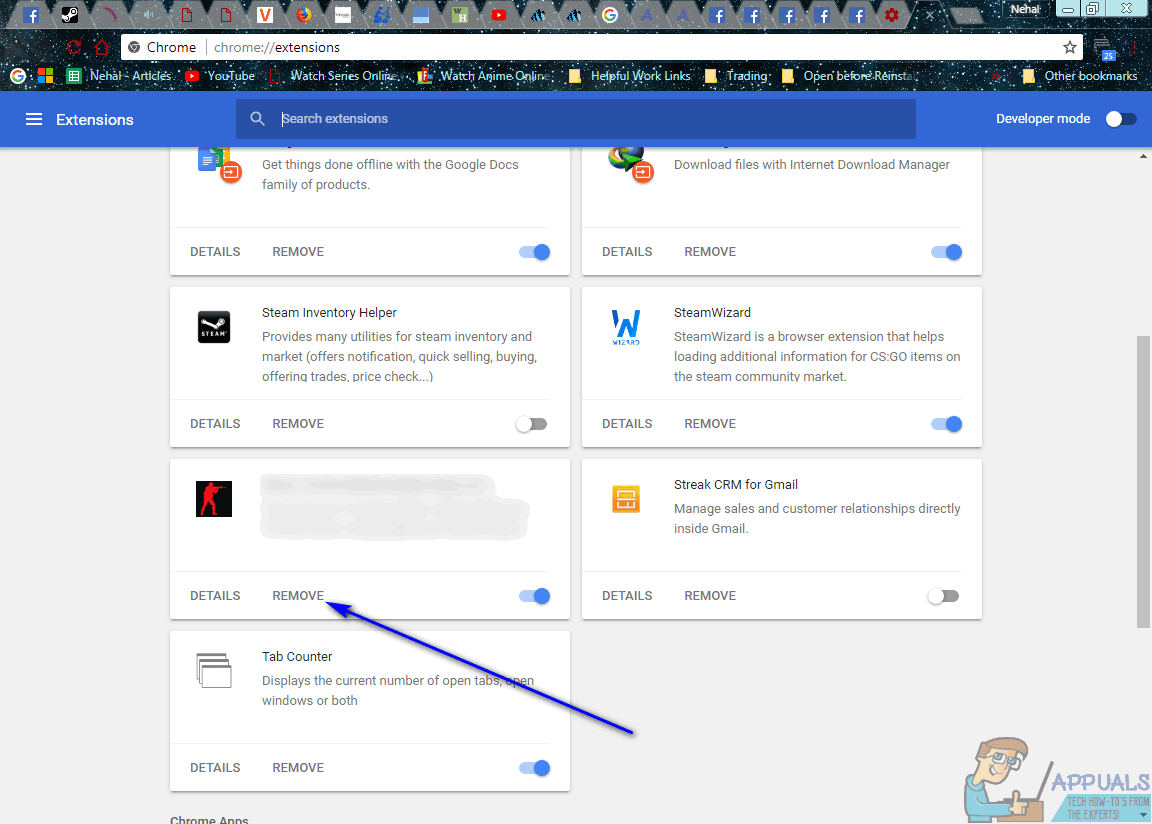Bookmark this page with the star icon

[1070, 47]
